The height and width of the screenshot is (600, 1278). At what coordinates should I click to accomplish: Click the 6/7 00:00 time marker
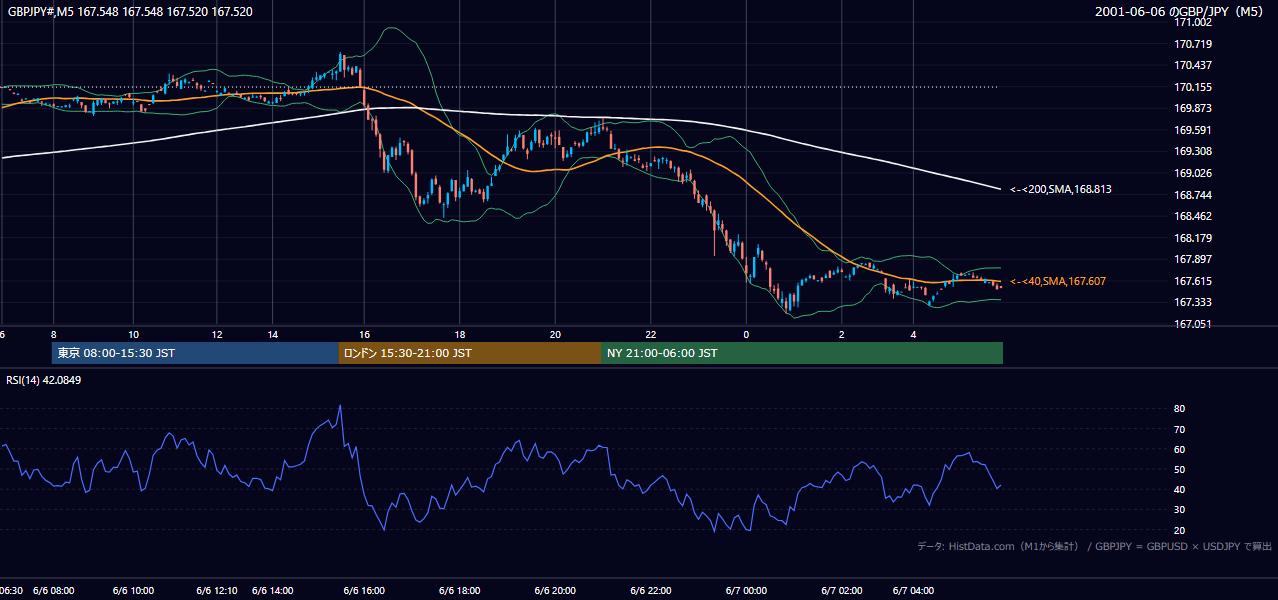pyautogui.click(x=746, y=591)
